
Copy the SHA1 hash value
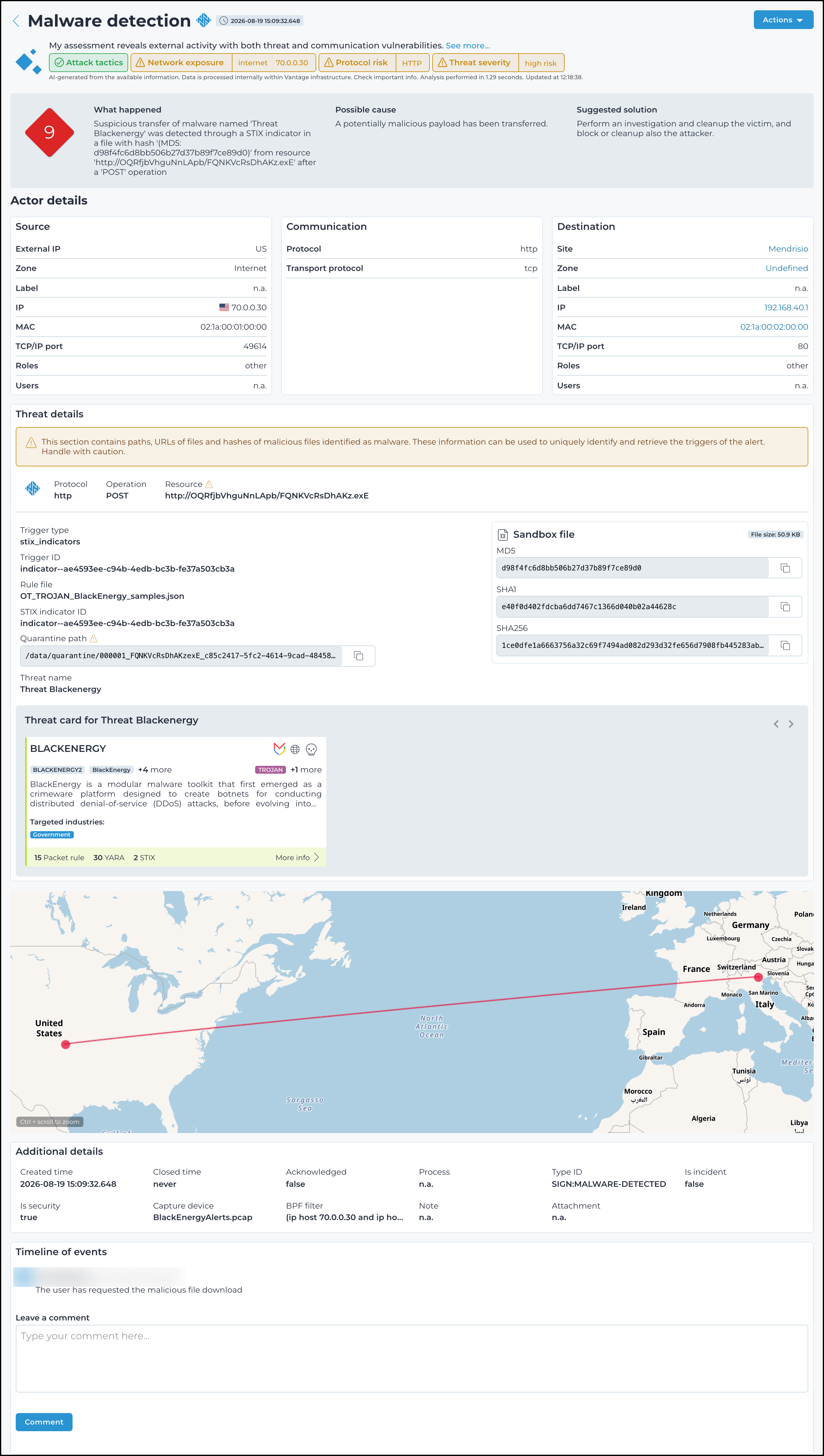point(785,607)
